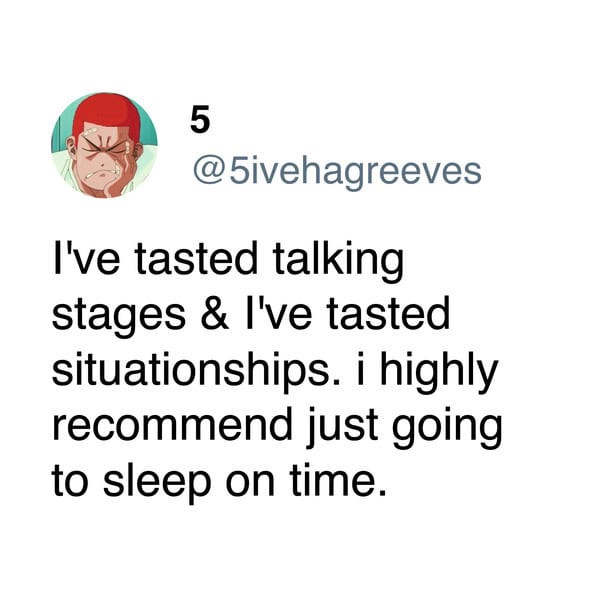This screenshot has width=599, height=599.
Task: Click the word "time." ending the tweet
Action: coord(338,479)
